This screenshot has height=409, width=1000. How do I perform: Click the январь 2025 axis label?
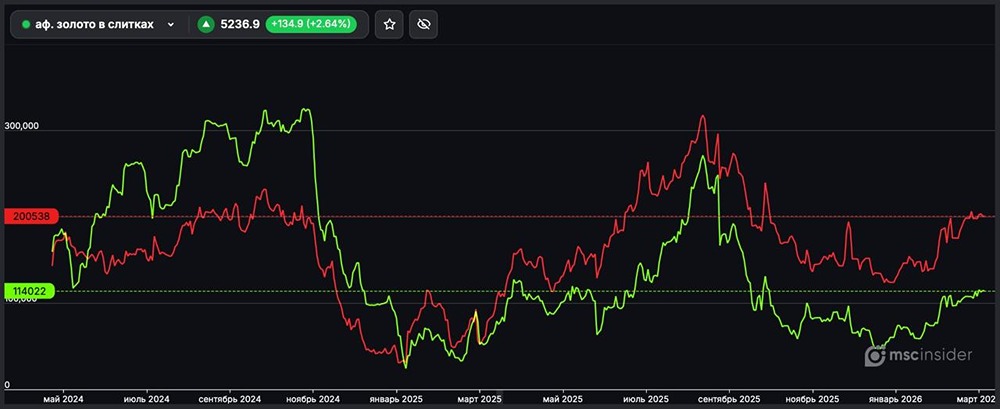tap(396, 398)
